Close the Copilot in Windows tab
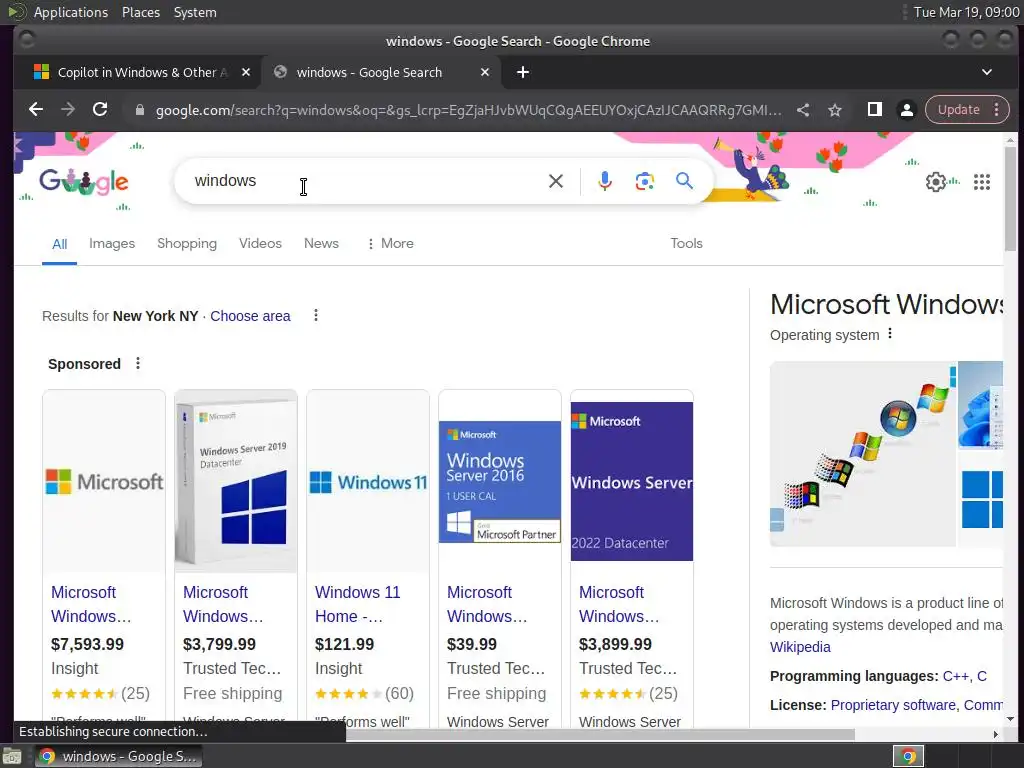This screenshot has width=1024, height=768. [246, 72]
